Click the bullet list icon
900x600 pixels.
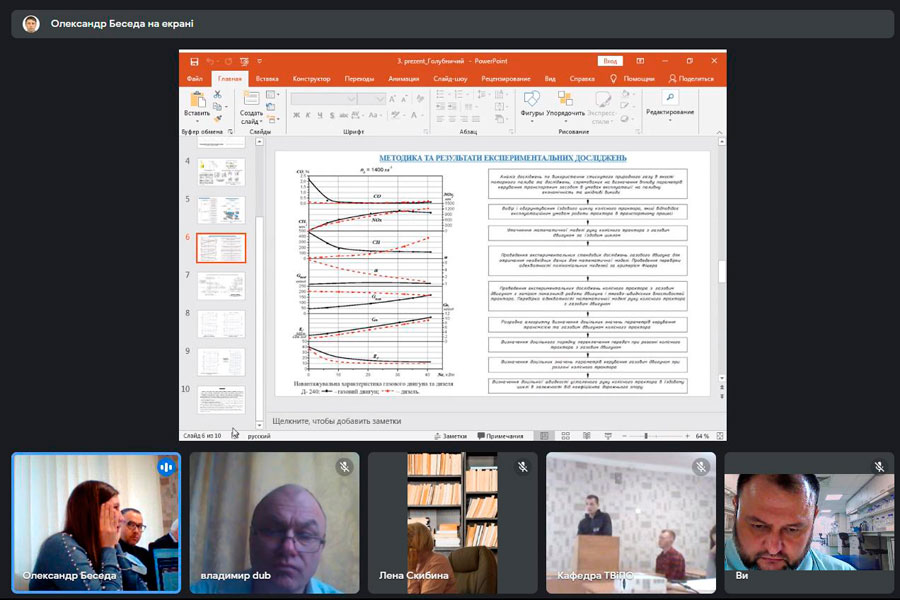click(x=440, y=94)
